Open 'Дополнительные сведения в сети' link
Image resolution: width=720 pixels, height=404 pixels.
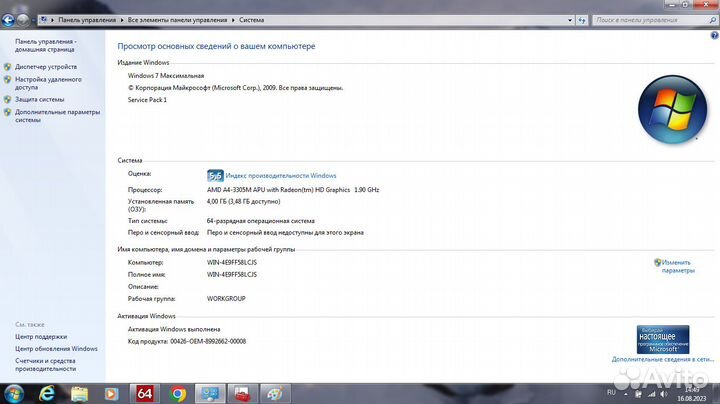663,359
